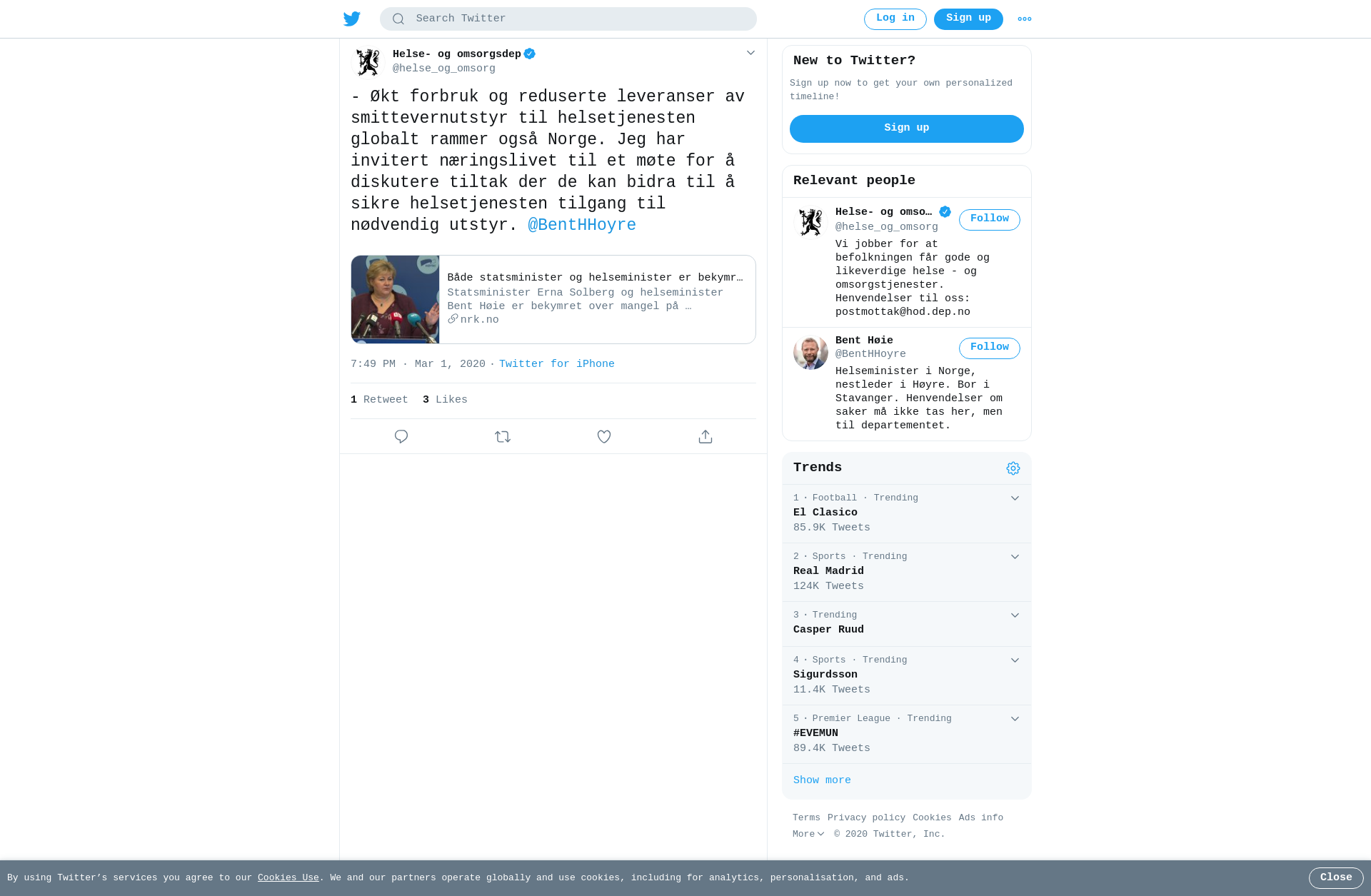Viewport: 1371px width, 896px height.
Task: Open Trends settings gear icon
Action: coord(1013,468)
